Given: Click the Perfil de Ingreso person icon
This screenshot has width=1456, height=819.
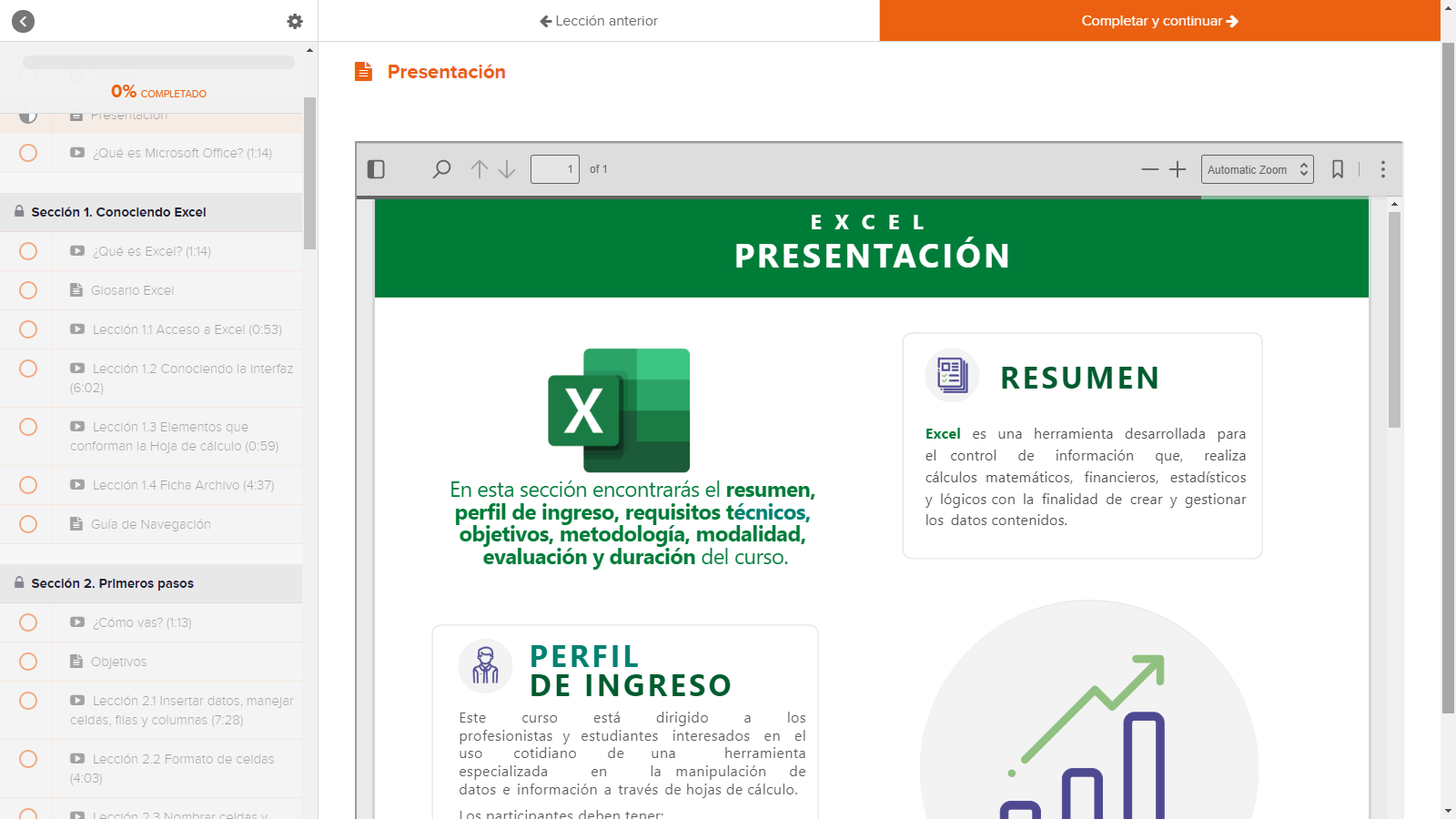Looking at the screenshot, I should pyautogui.click(x=486, y=666).
